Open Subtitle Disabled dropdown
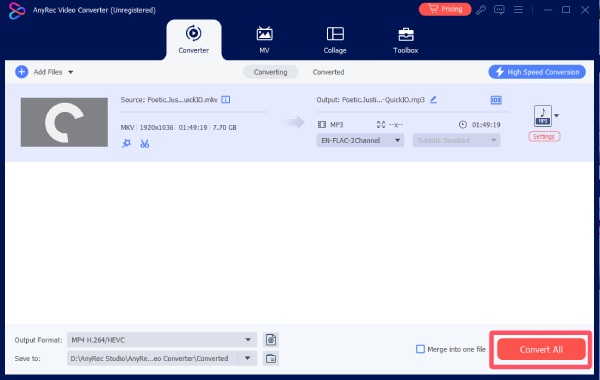Screen dimensions: 600x380 (456, 140)
